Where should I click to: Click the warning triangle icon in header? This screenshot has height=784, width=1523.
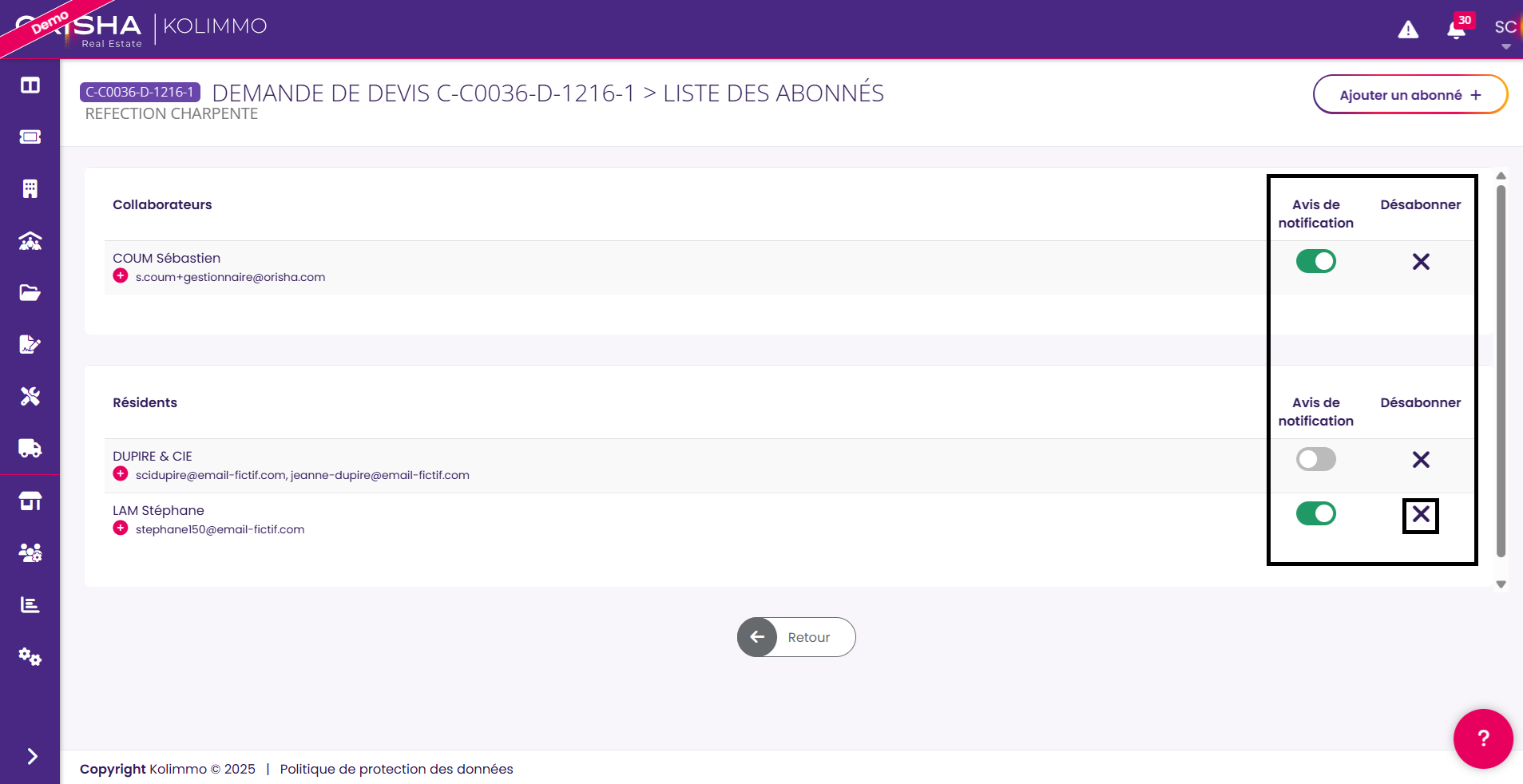pos(1409,30)
